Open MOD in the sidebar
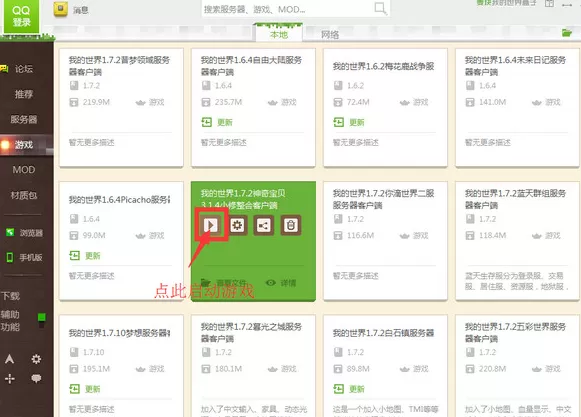Image resolution: width=581 pixels, height=417 pixels. (24, 170)
